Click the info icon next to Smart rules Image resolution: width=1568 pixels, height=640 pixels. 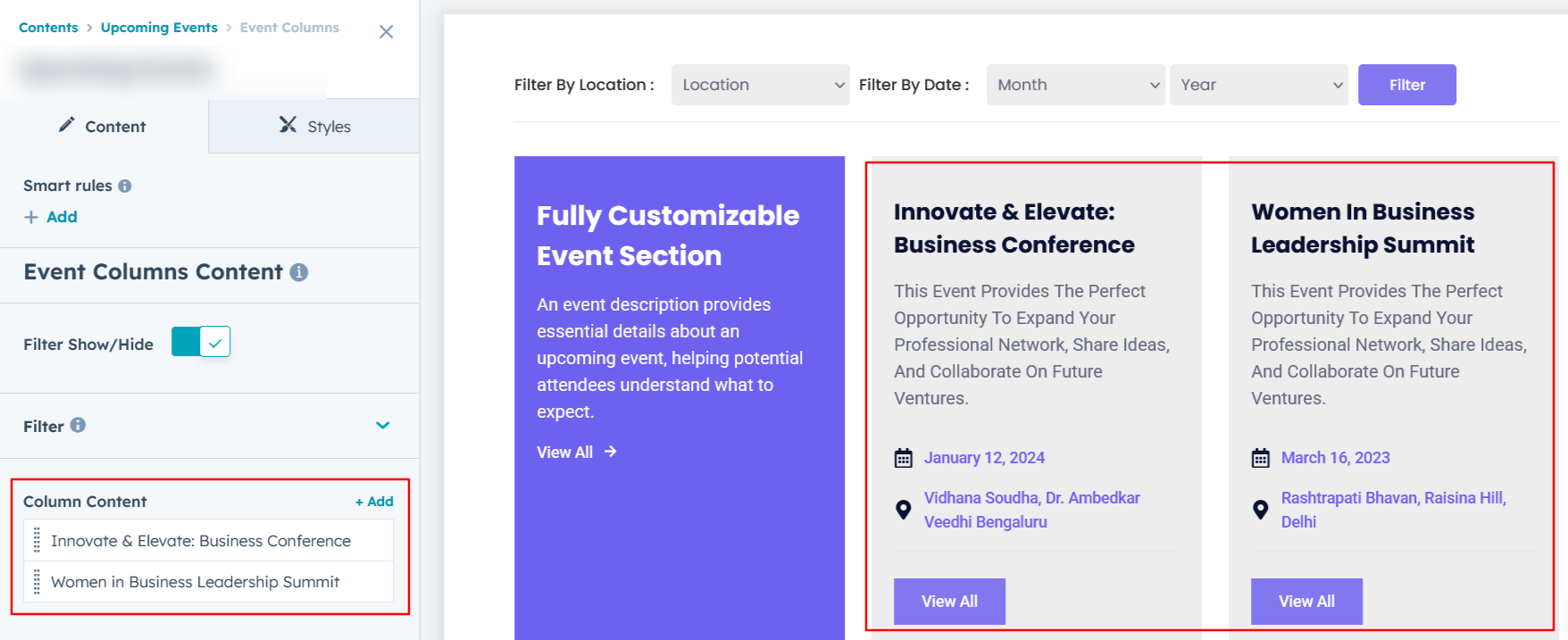[x=125, y=186]
